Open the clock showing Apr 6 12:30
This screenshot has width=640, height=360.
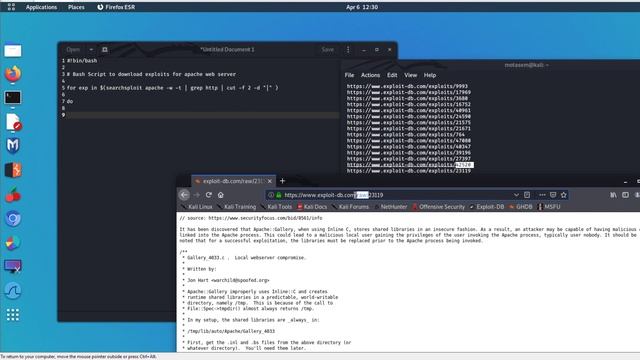pos(362,7)
